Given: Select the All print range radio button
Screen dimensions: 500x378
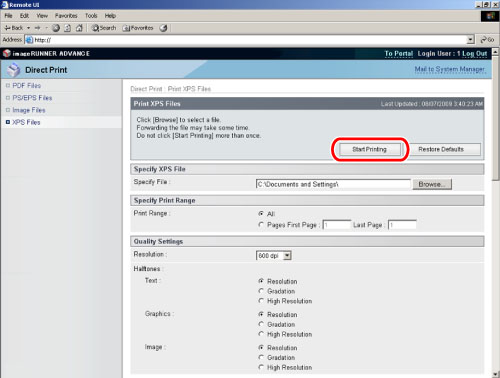Looking at the screenshot, I should 261,213.
